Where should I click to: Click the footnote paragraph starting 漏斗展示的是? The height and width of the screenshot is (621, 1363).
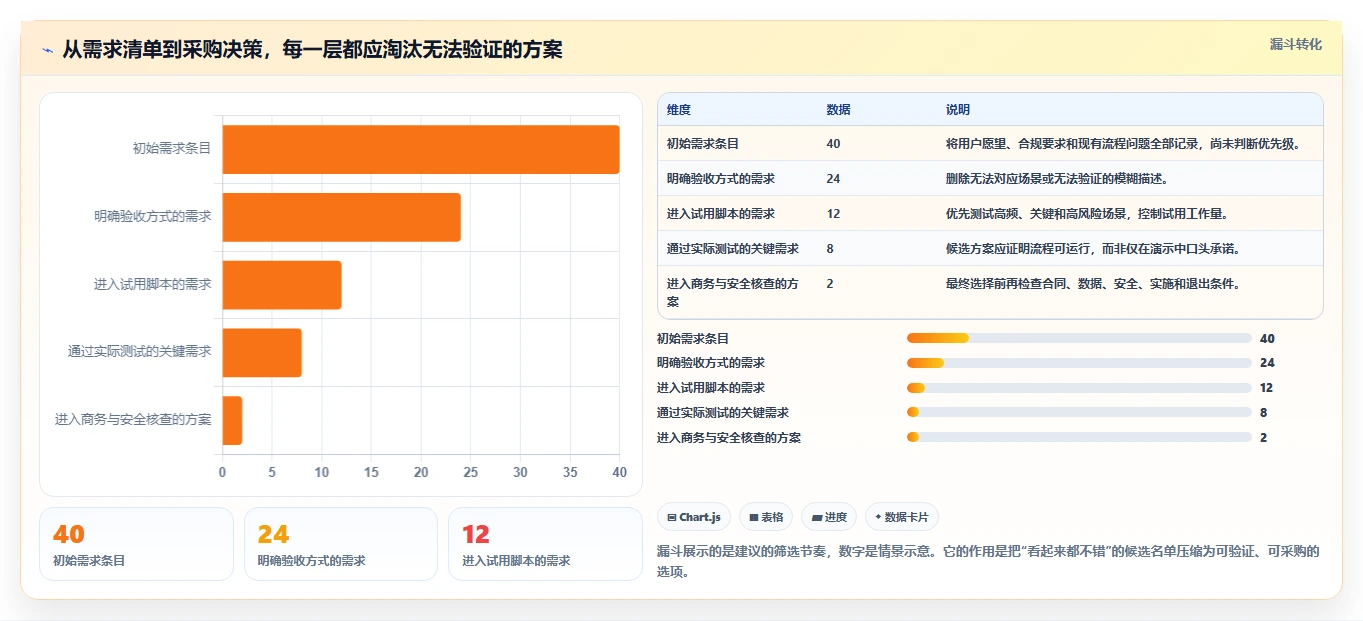(x=988, y=561)
